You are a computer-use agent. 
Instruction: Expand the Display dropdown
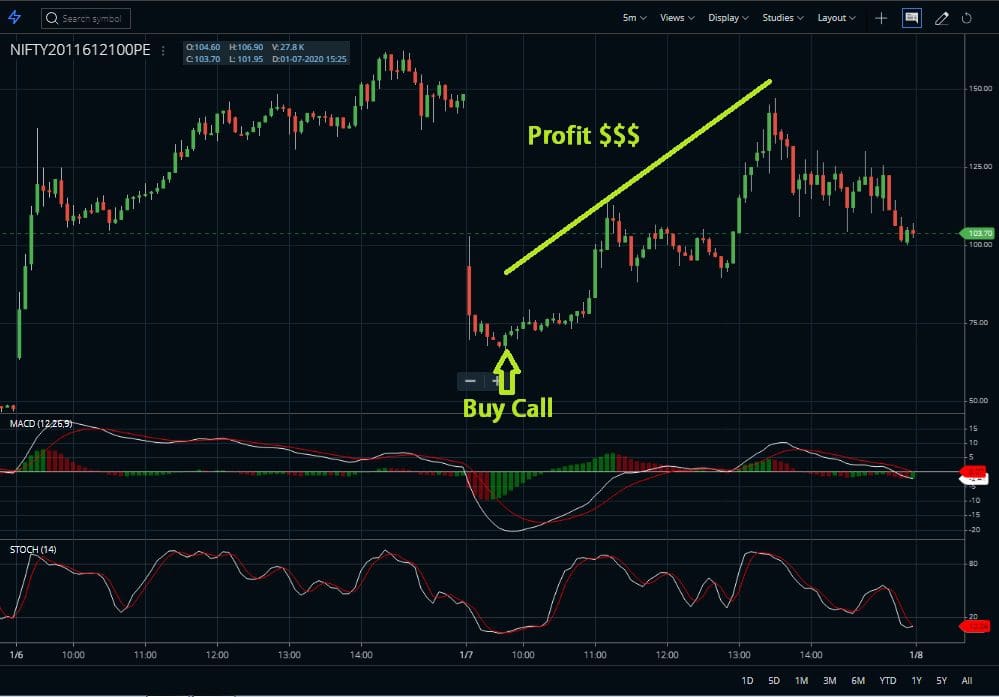(x=728, y=18)
